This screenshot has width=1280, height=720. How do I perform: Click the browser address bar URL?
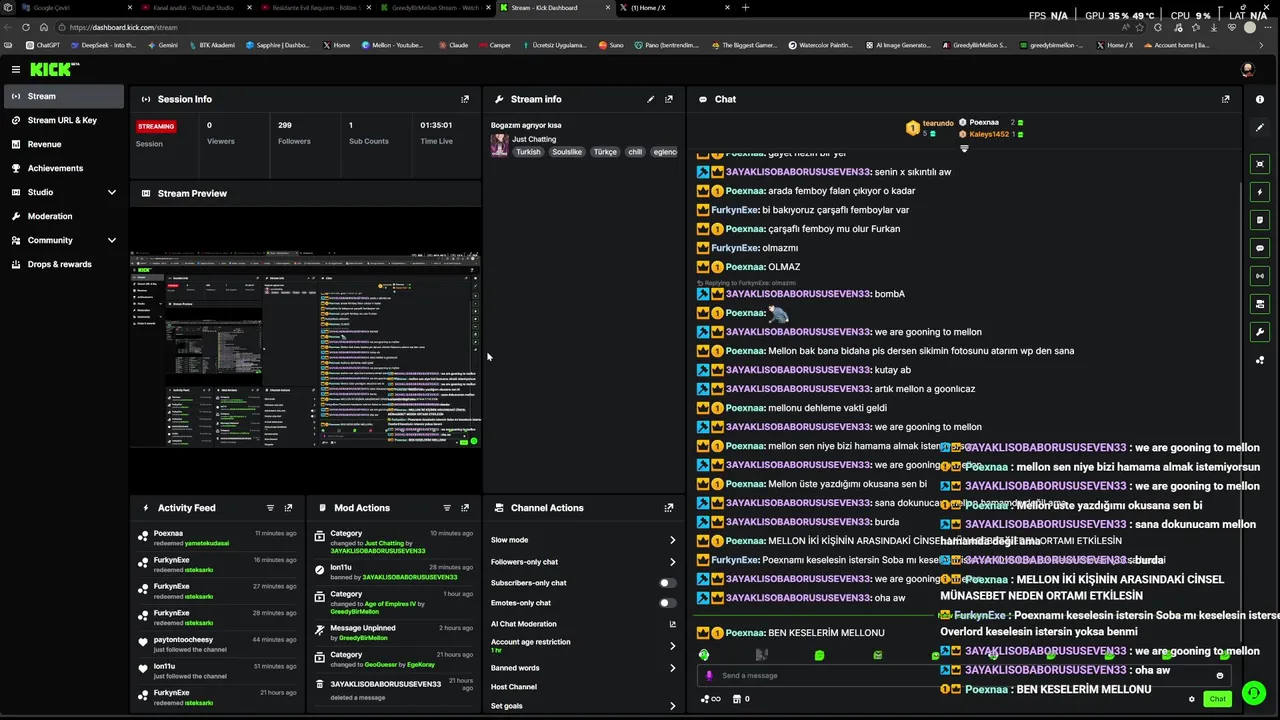pos(124,27)
